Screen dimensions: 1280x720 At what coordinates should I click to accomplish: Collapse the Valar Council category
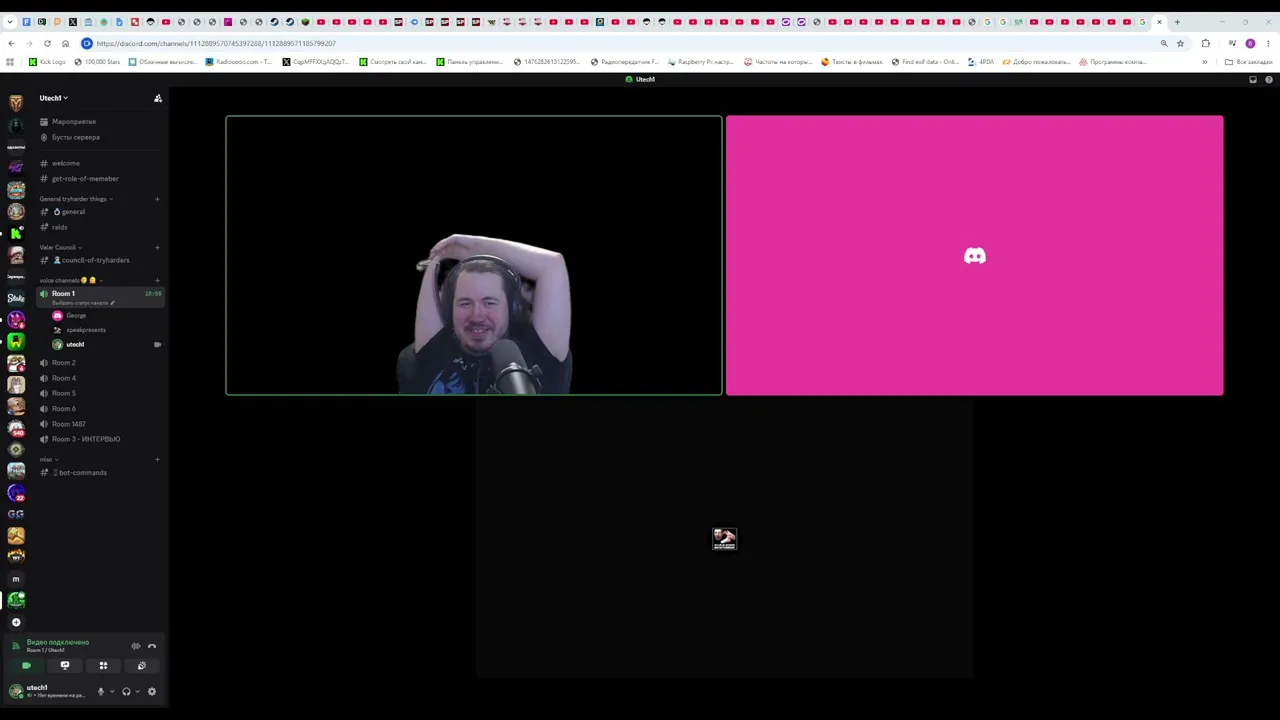click(x=61, y=247)
